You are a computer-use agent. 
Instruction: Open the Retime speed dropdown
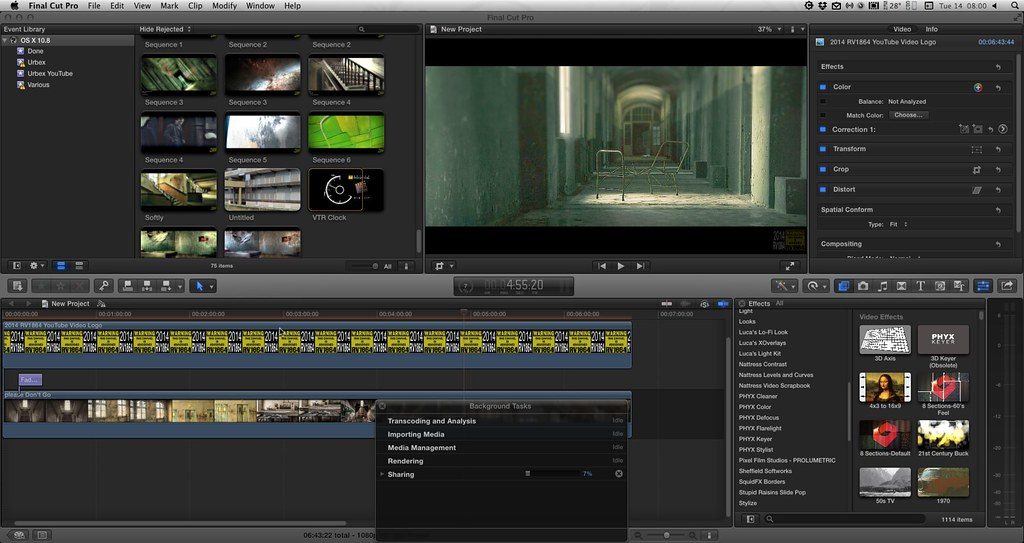pos(816,286)
